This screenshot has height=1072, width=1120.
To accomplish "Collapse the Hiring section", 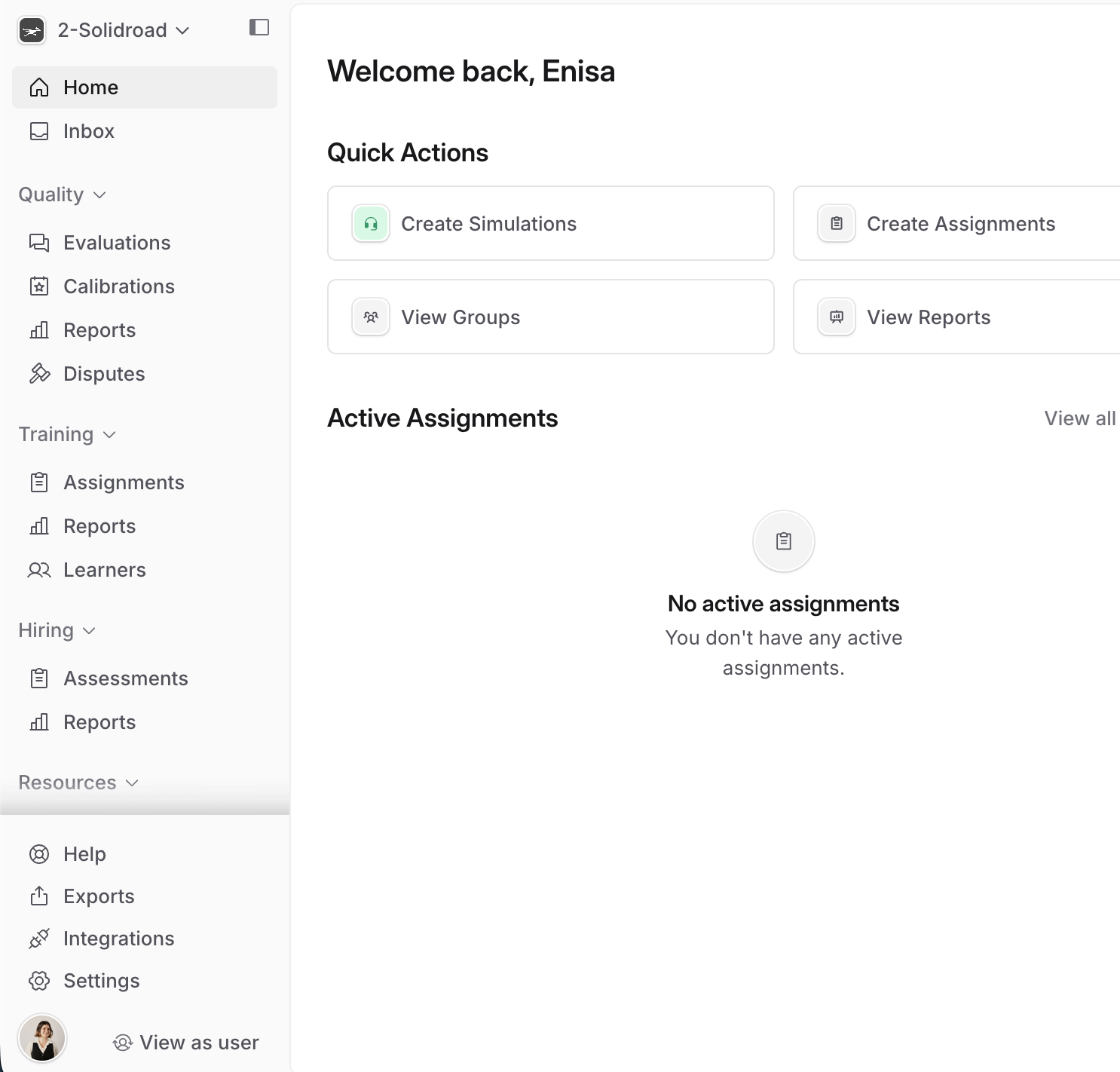I will point(57,630).
